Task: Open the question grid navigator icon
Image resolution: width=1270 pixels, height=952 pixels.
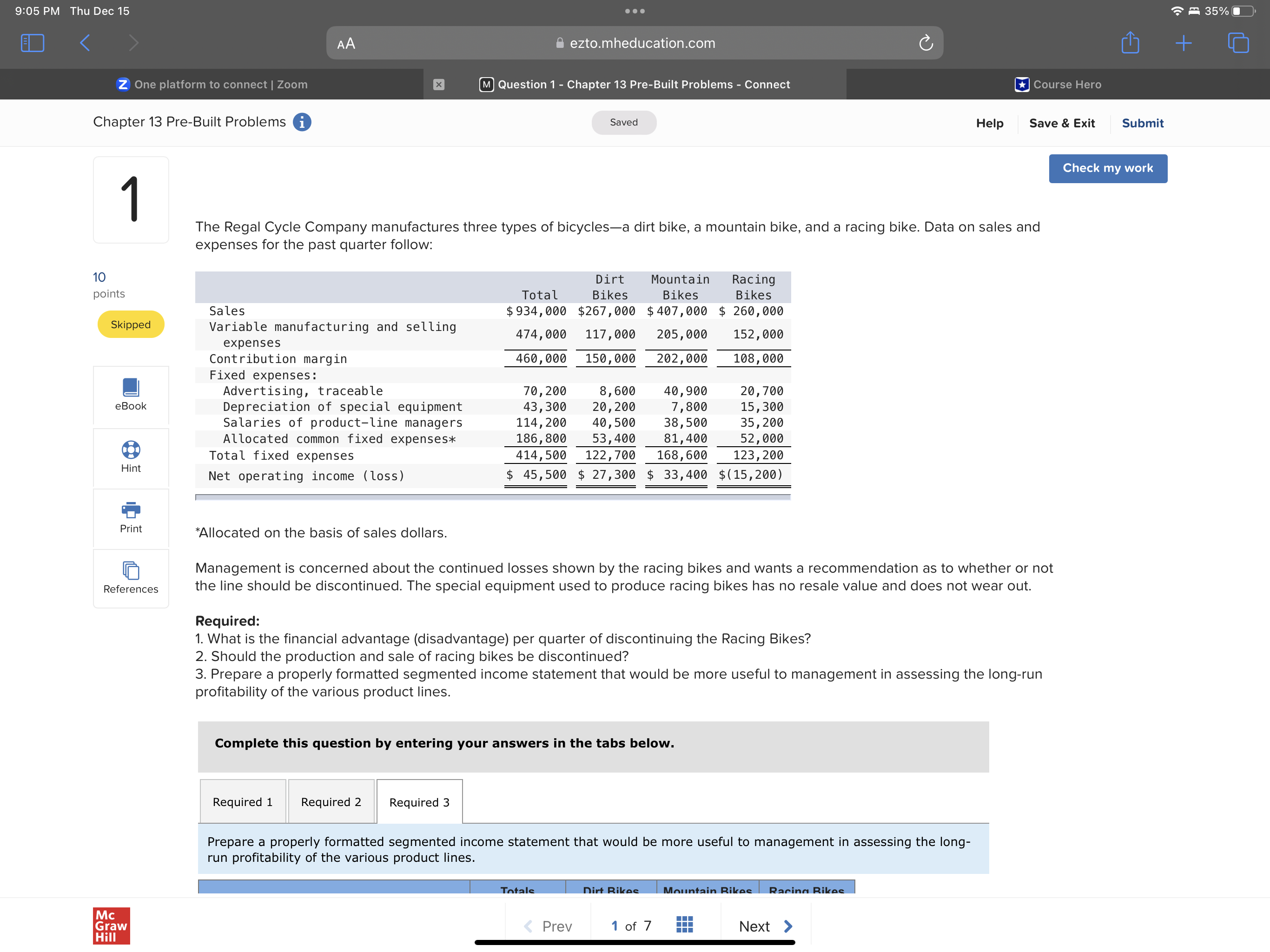Action: [684, 925]
